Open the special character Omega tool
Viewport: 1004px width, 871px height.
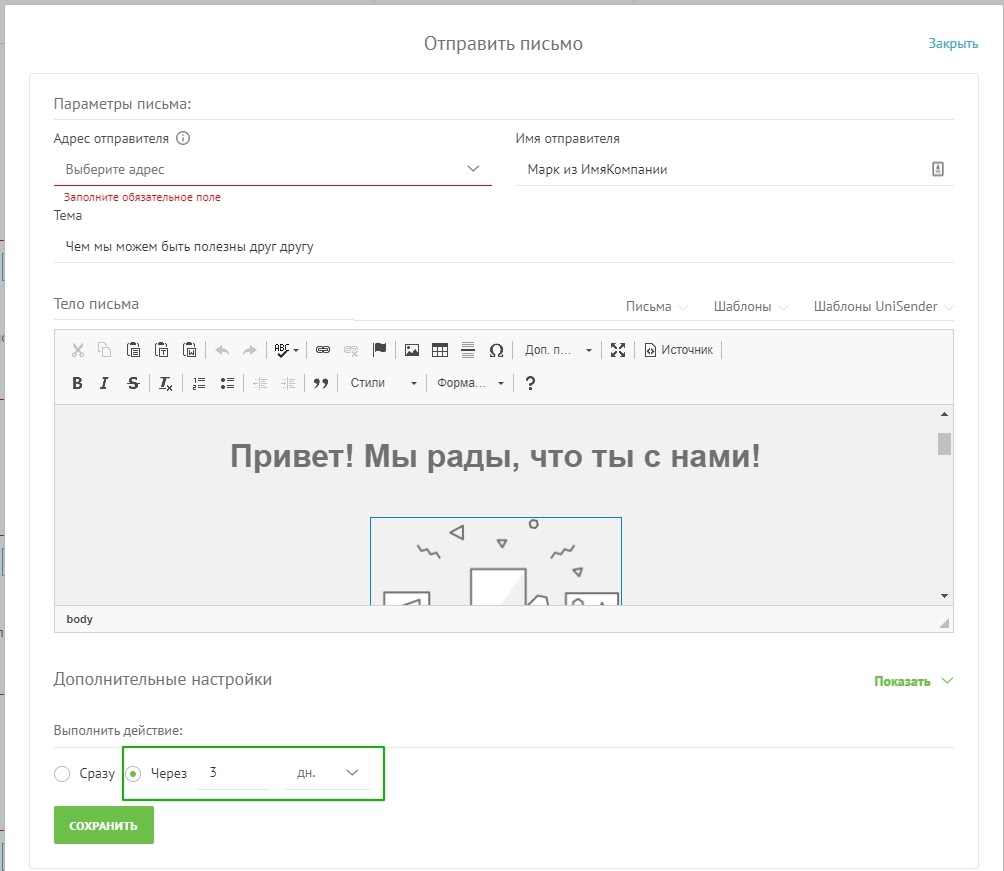click(x=496, y=350)
